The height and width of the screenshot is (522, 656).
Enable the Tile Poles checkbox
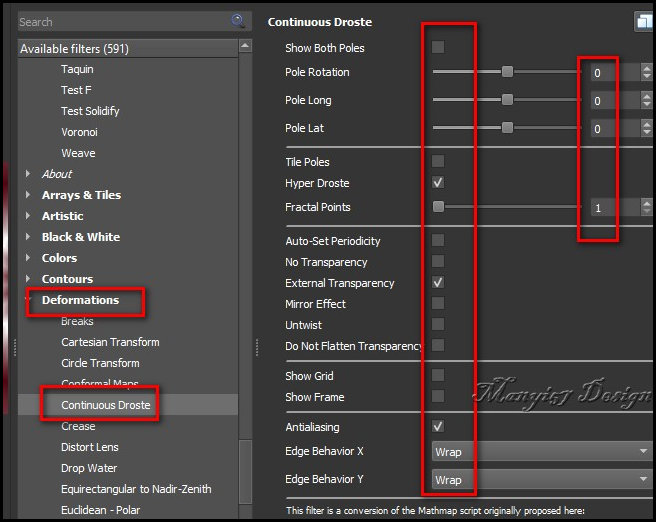tap(438, 161)
